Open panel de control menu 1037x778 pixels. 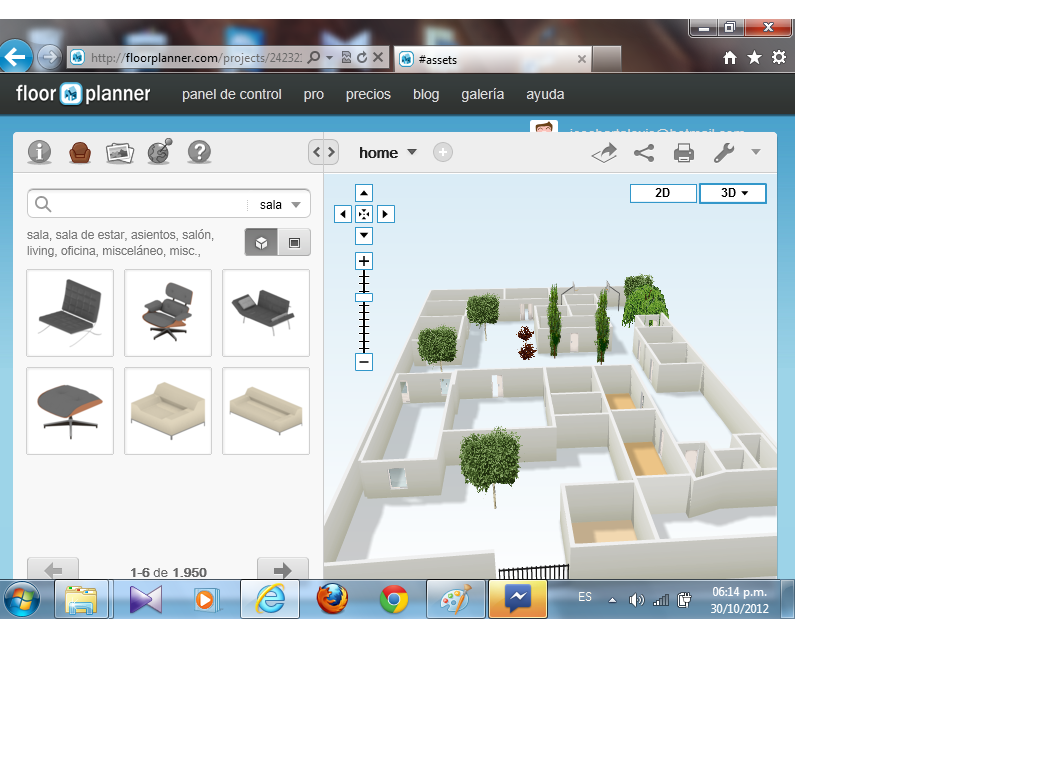tap(231, 95)
